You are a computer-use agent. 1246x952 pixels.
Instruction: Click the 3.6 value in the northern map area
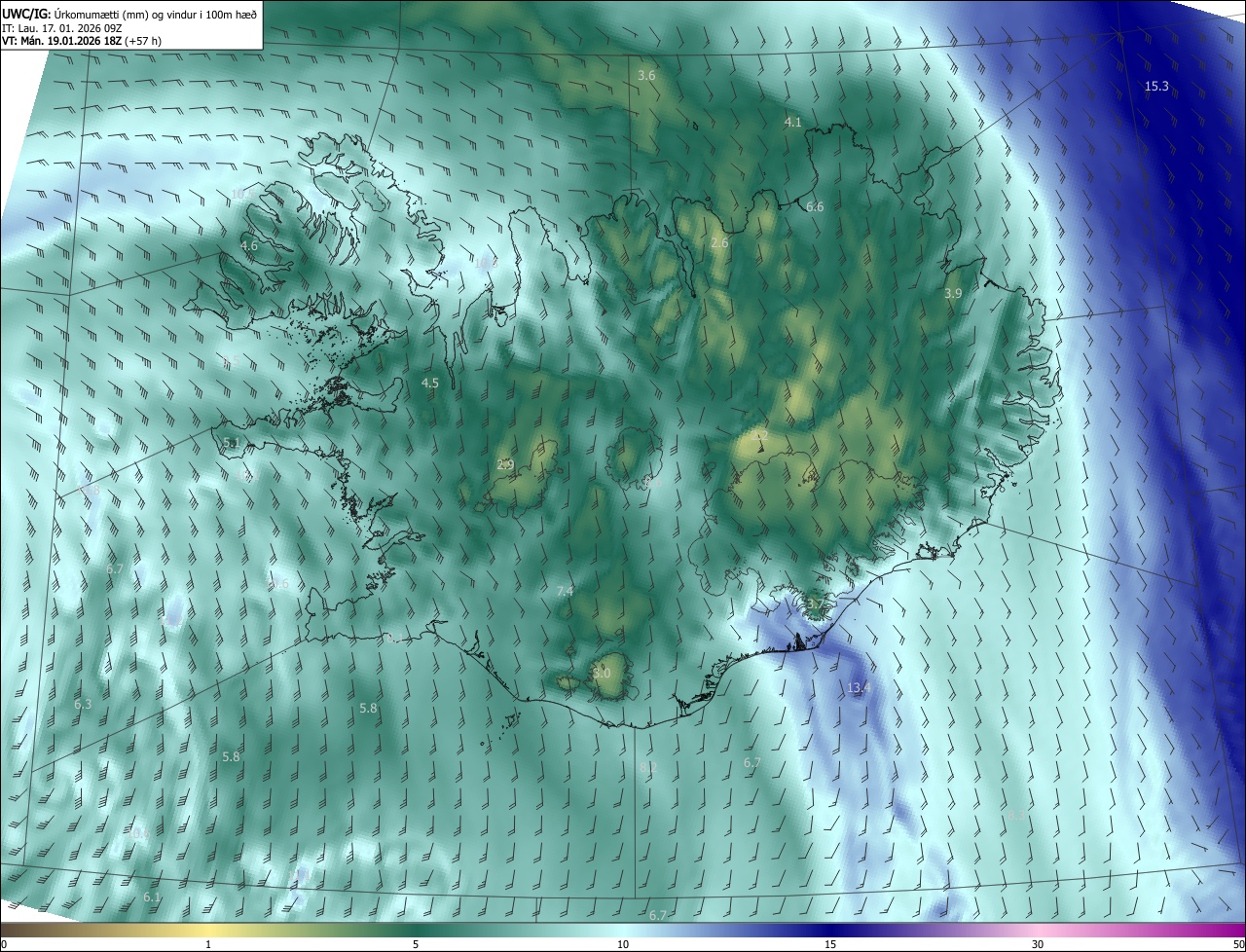pos(646,76)
